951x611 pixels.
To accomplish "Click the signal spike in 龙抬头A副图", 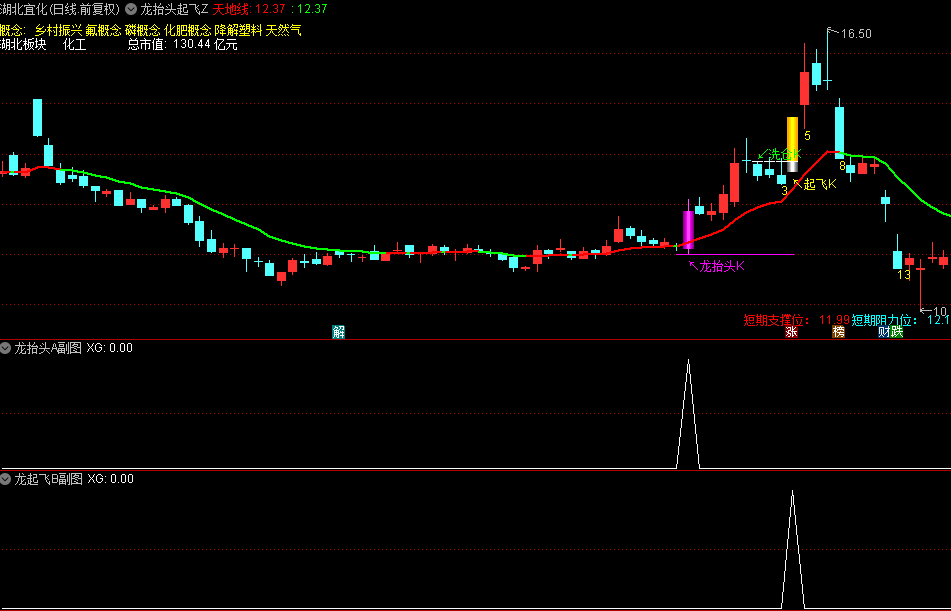I will pyautogui.click(x=688, y=413).
